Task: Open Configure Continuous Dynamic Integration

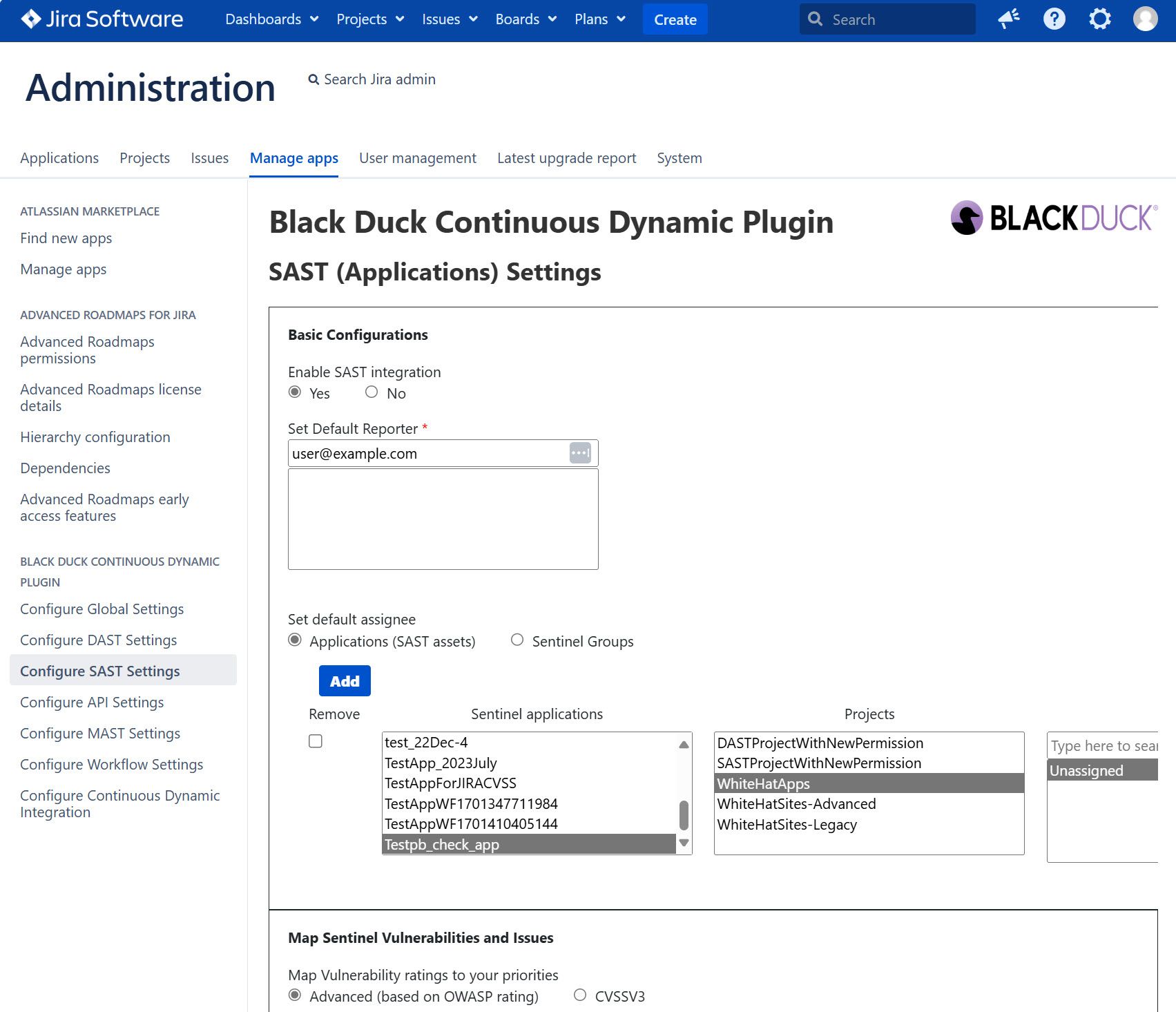Action: [x=119, y=804]
